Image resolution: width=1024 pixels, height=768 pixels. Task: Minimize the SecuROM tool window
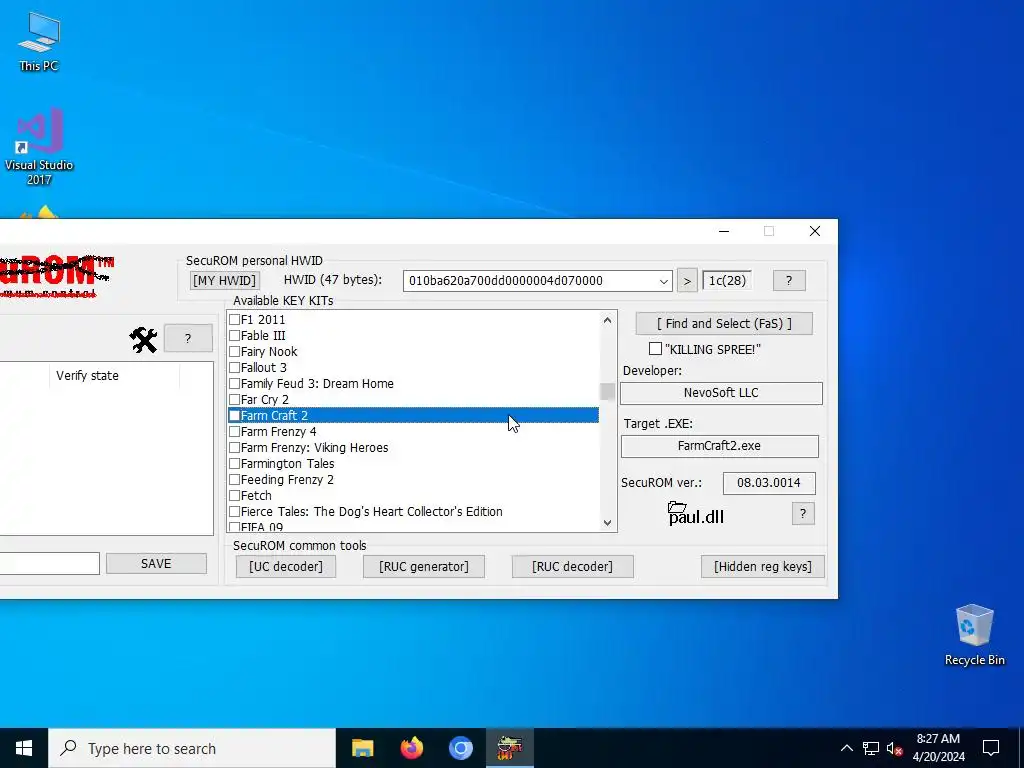pyautogui.click(x=724, y=231)
